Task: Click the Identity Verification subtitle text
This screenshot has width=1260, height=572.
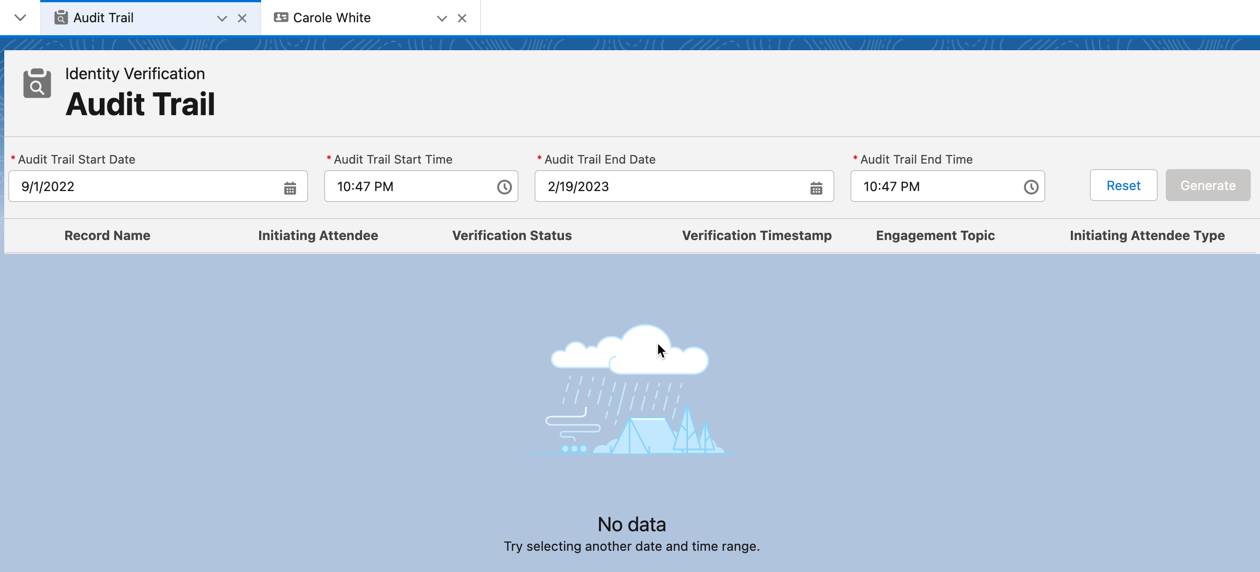Action: click(135, 74)
